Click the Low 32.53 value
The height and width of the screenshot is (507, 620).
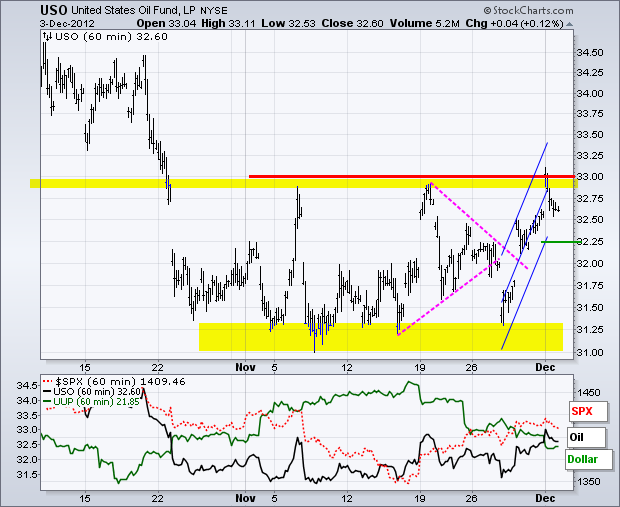point(289,23)
